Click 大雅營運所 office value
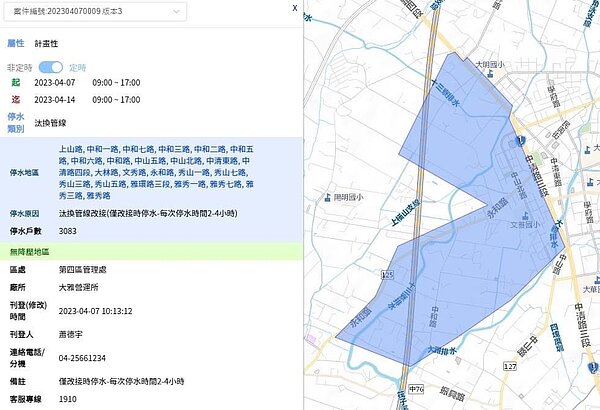 click(78, 287)
